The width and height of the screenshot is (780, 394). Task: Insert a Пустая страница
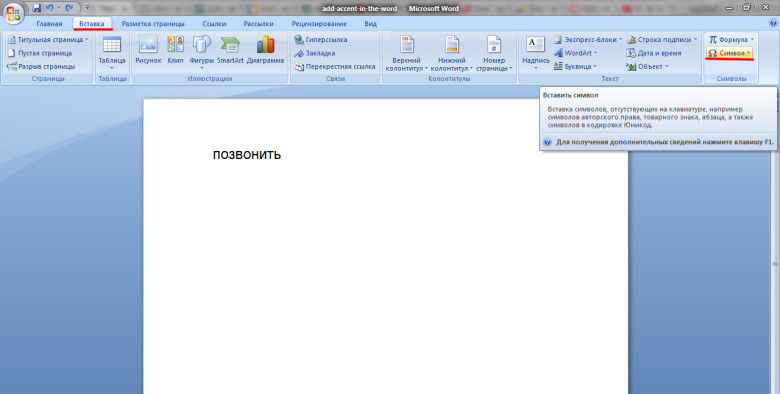click(40, 53)
